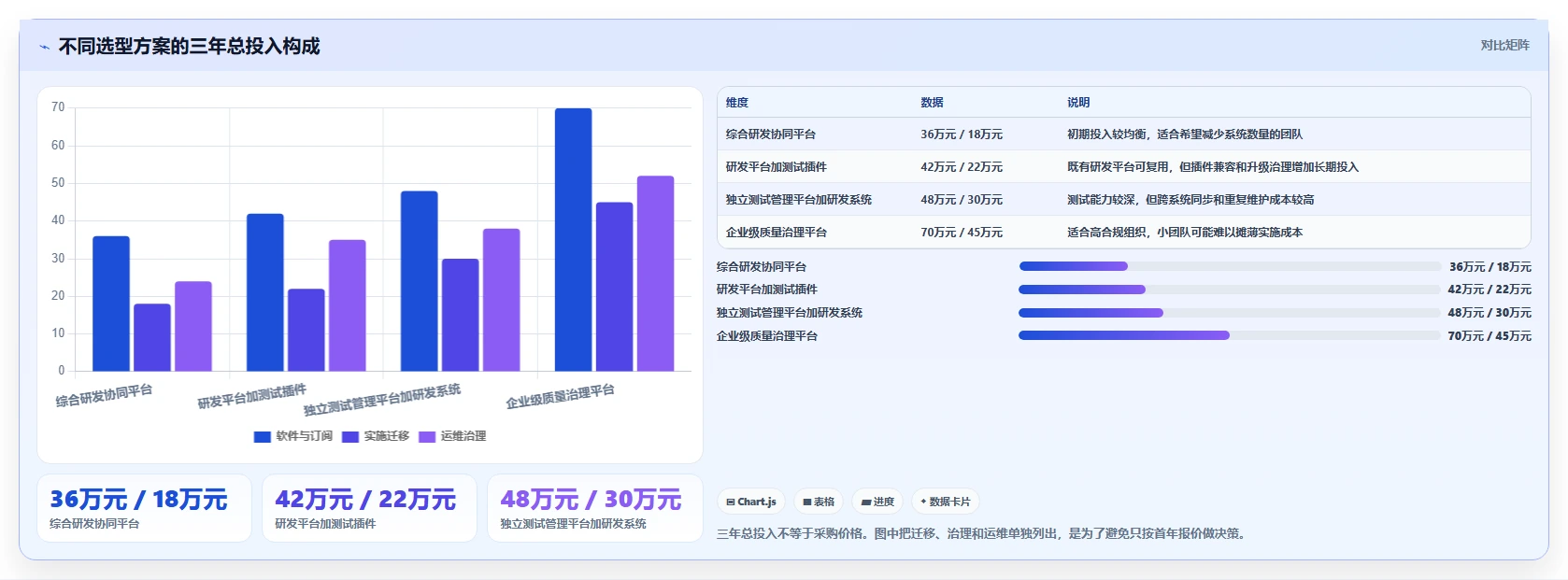Select the 42万元 / 22万元 summary card

pos(369,508)
